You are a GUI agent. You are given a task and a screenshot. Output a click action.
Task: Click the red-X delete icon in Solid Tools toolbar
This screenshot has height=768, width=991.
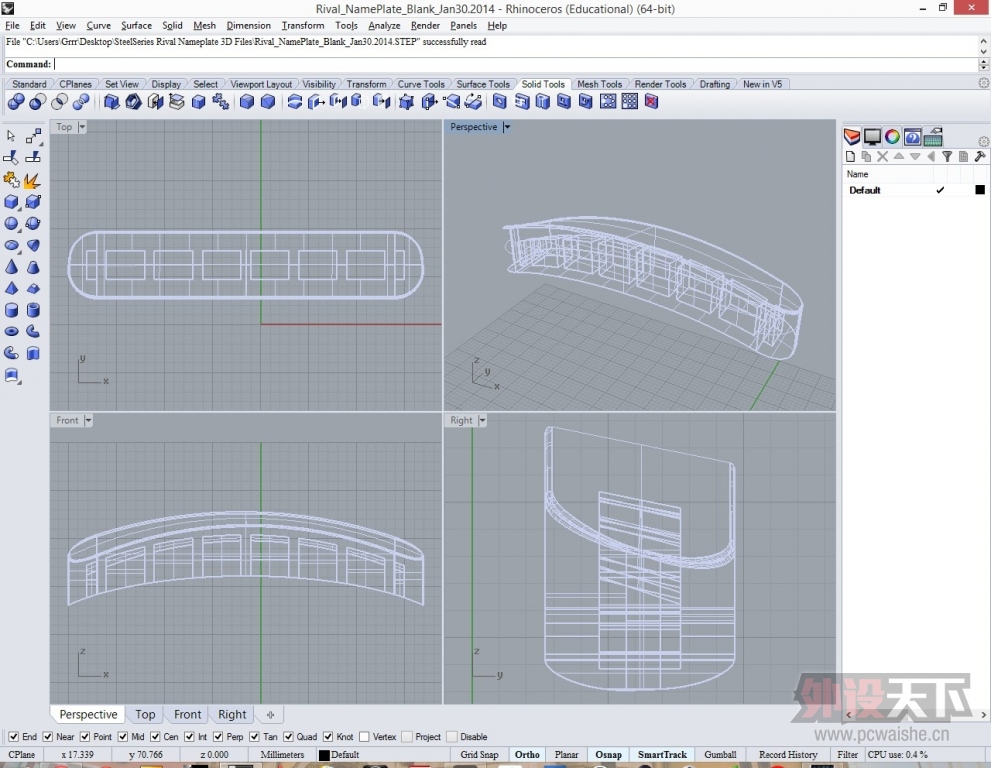[652, 101]
